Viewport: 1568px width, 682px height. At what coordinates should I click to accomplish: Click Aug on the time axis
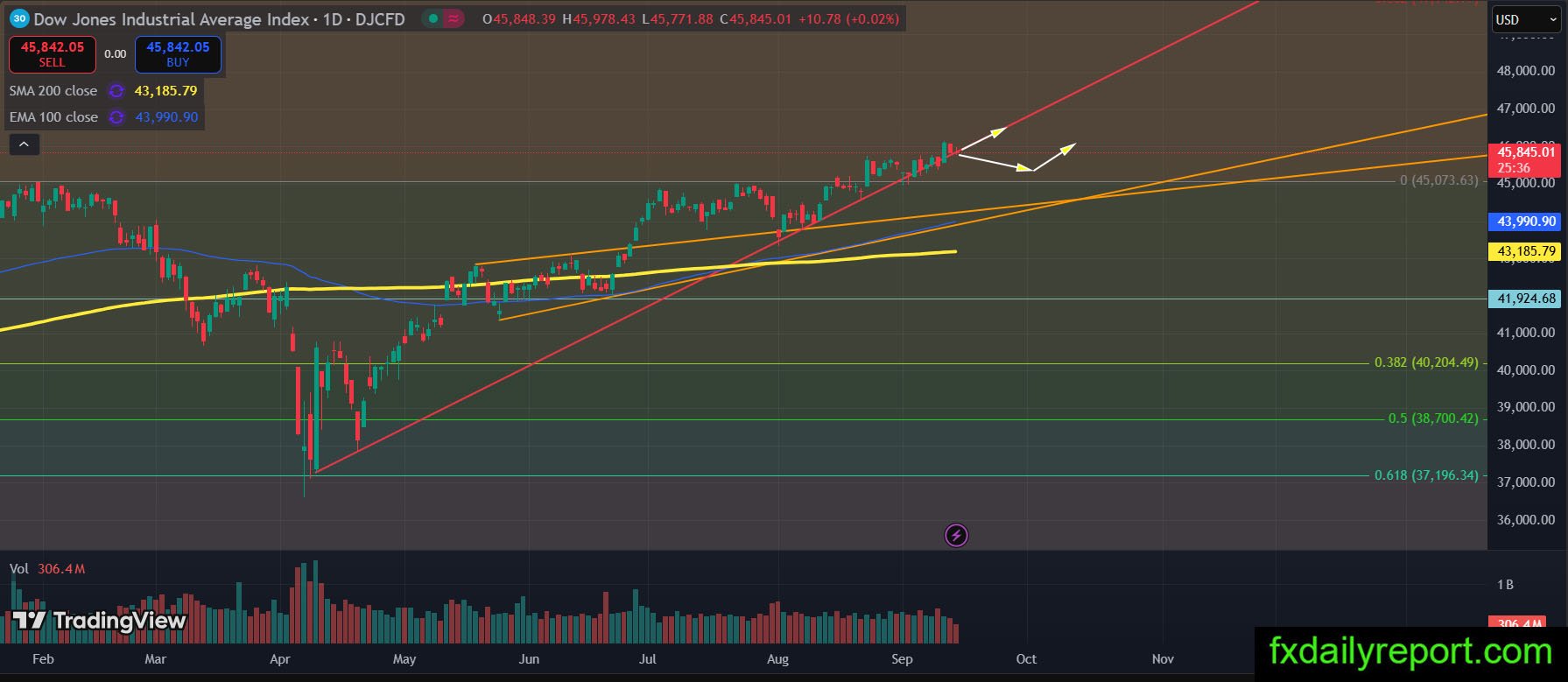pos(777,659)
